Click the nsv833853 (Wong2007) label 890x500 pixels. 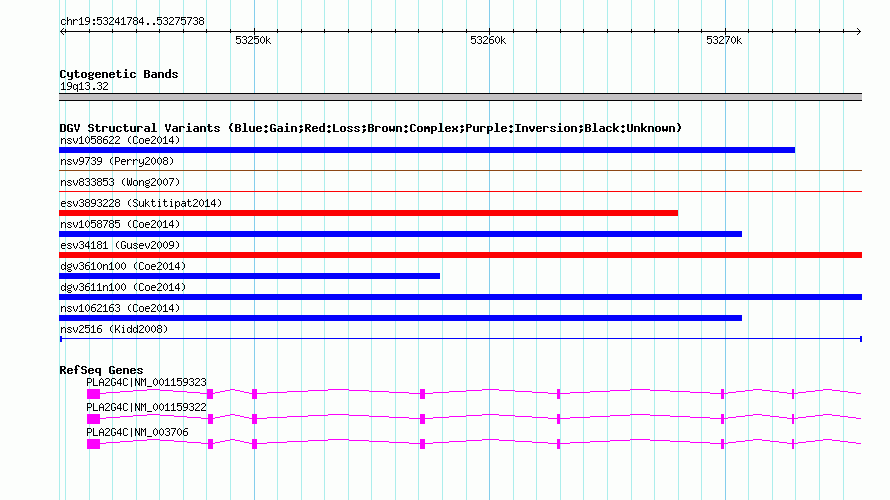coord(120,182)
